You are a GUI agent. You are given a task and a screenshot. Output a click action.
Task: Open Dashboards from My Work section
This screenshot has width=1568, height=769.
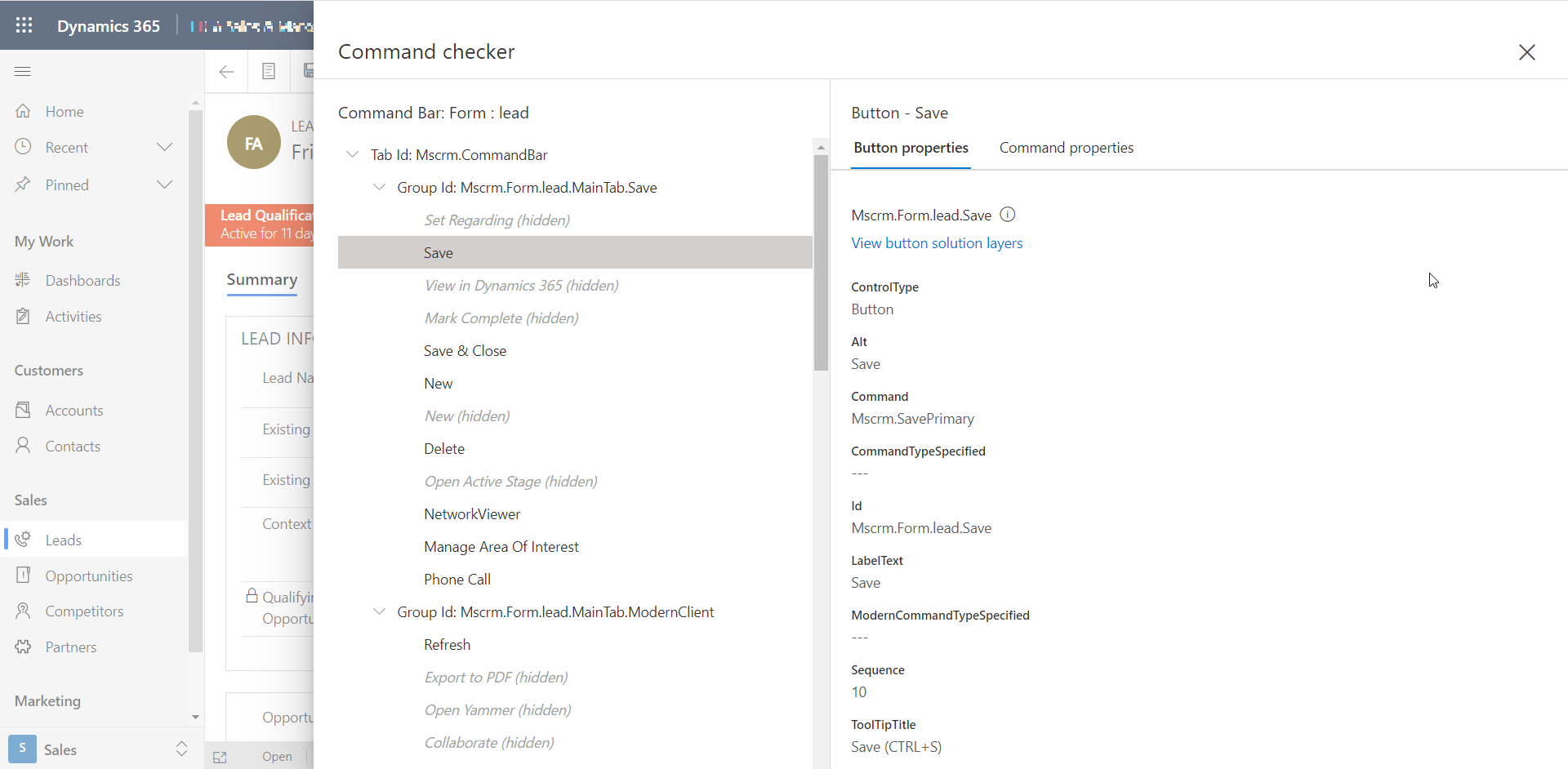[83, 280]
